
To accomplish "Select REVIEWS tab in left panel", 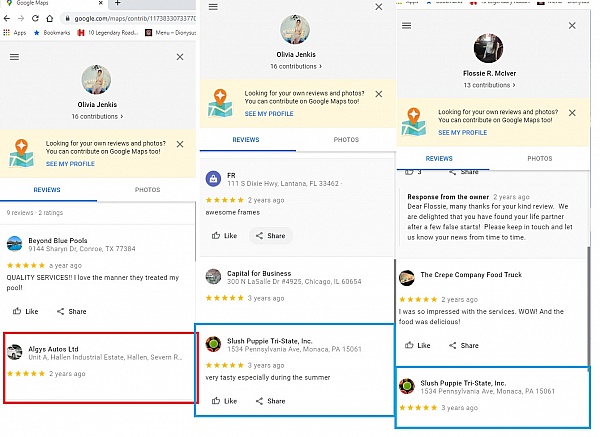I will 47,190.
